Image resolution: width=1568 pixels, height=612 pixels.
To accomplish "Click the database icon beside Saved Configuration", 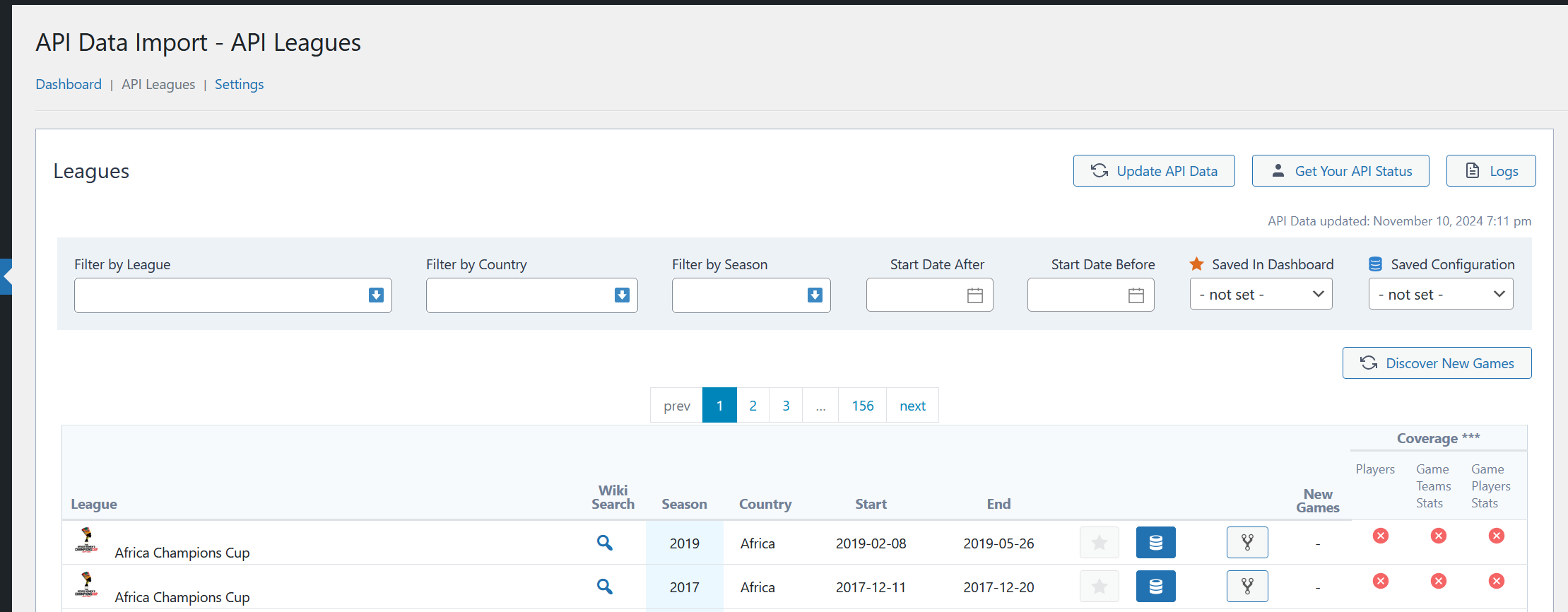I will click(1375, 264).
